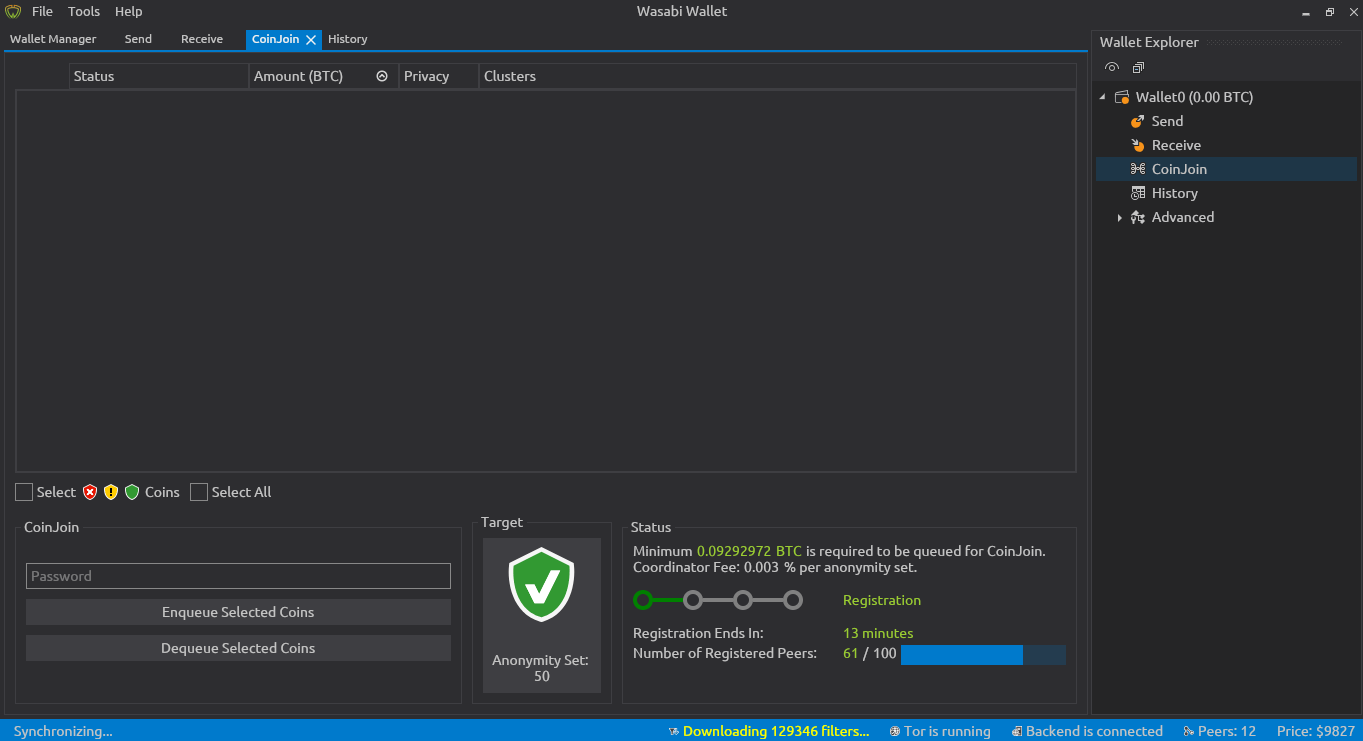Click the Wasabi Wallet logo icon
The width and height of the screenshot is (1363, 741).
click(x=13, y=12)
